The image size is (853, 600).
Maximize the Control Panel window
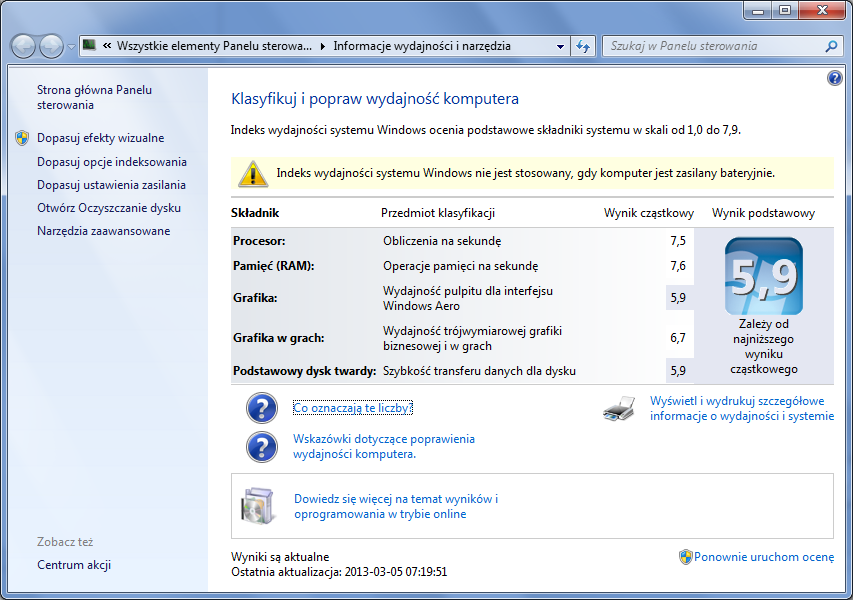click(x=784, y=10)
